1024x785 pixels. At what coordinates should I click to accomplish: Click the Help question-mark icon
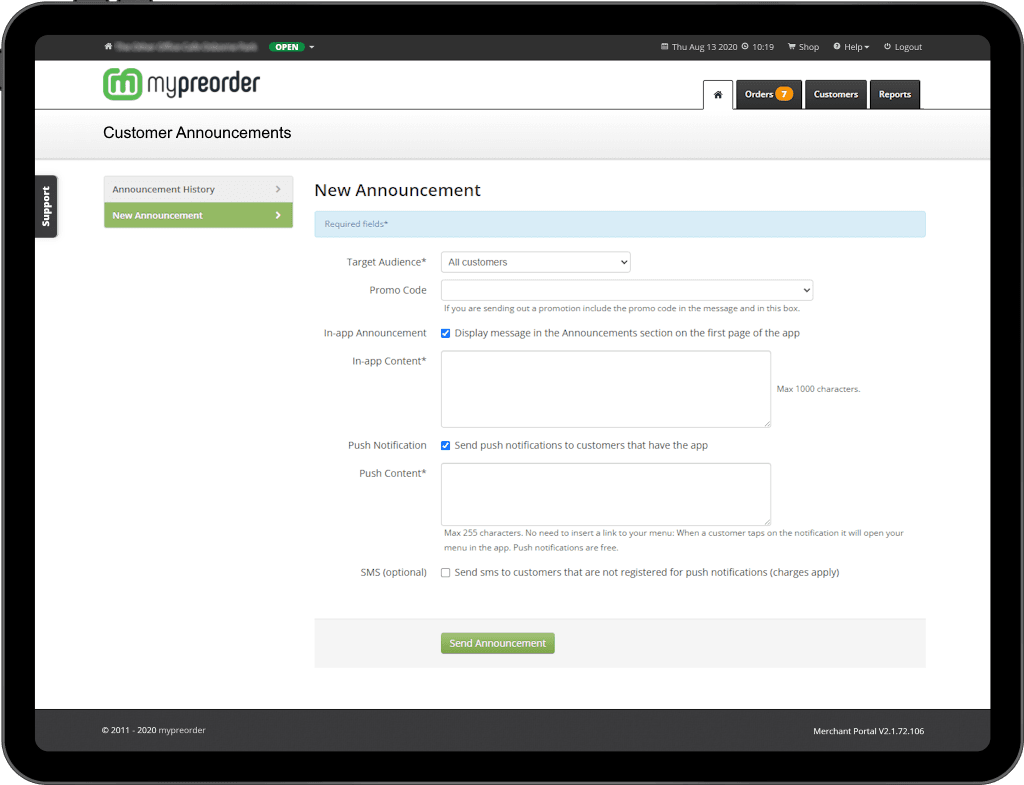(x=835, y=46)
